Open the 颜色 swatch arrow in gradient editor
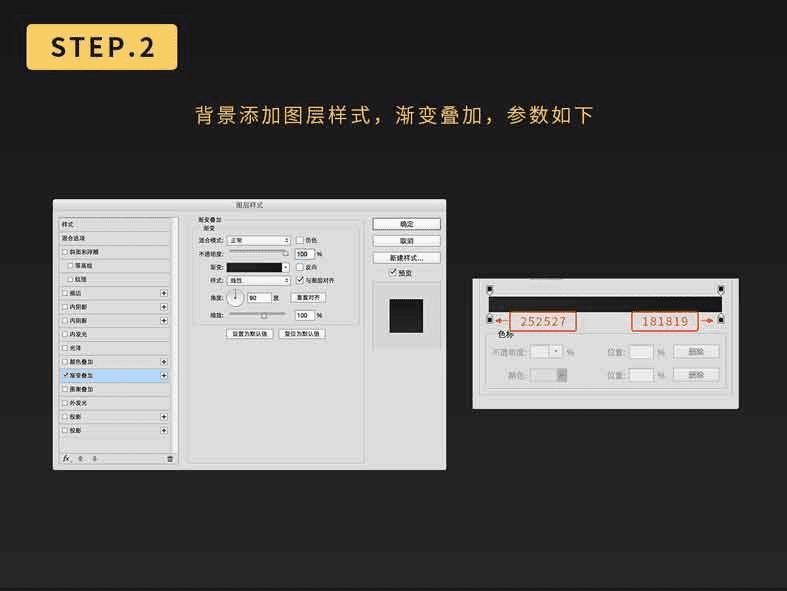Screen dimensions: 787x591 coord(562,375)
